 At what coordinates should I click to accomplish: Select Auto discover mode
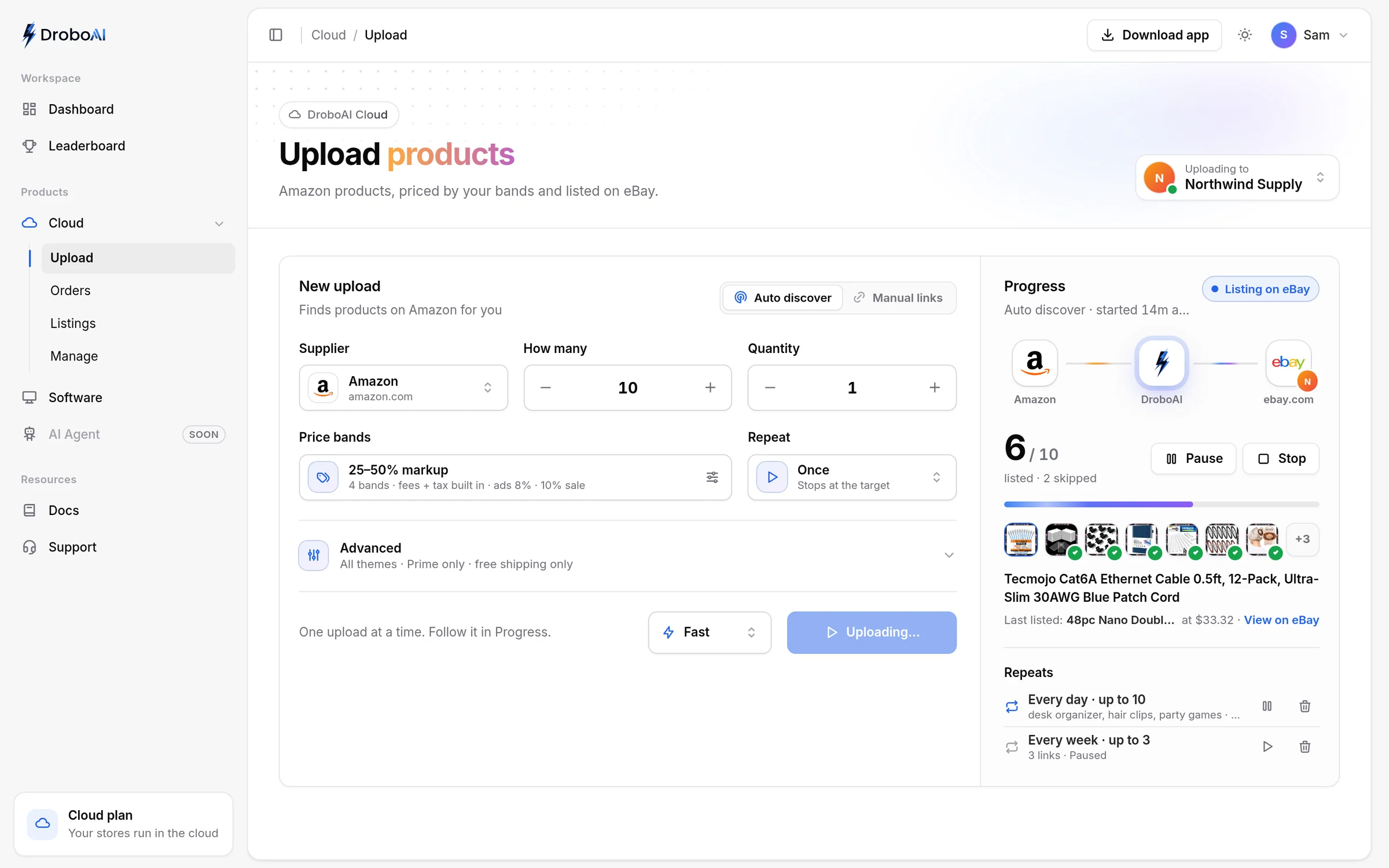(x=782, y=297)
